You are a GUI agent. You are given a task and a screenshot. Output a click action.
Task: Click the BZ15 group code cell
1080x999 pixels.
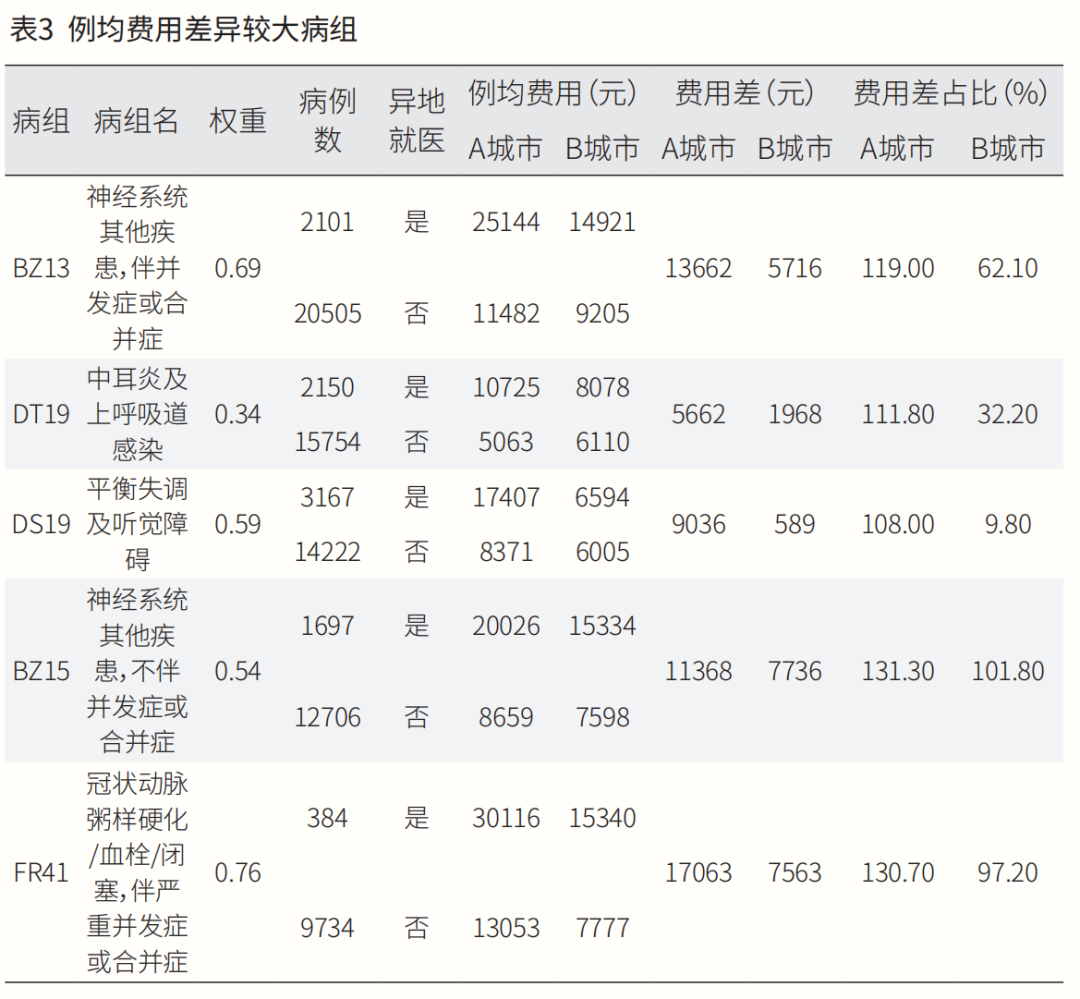42,671
